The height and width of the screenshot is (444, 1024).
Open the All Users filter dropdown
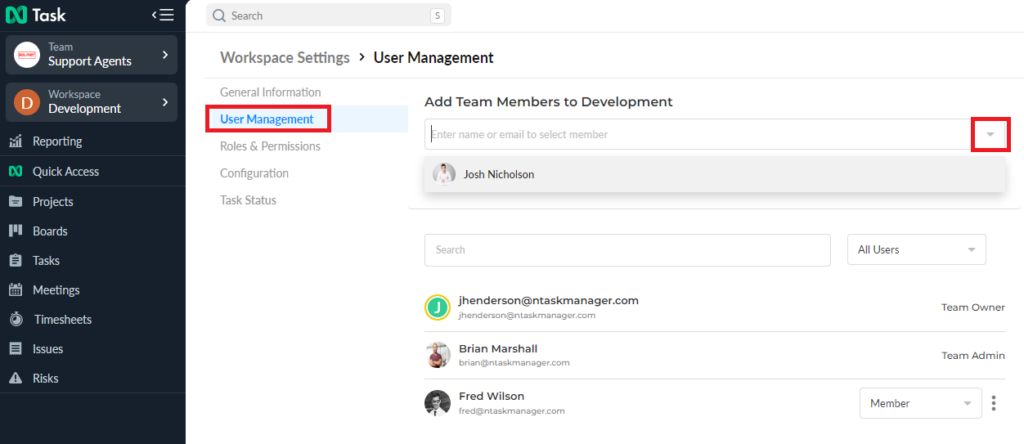point(916,249)
